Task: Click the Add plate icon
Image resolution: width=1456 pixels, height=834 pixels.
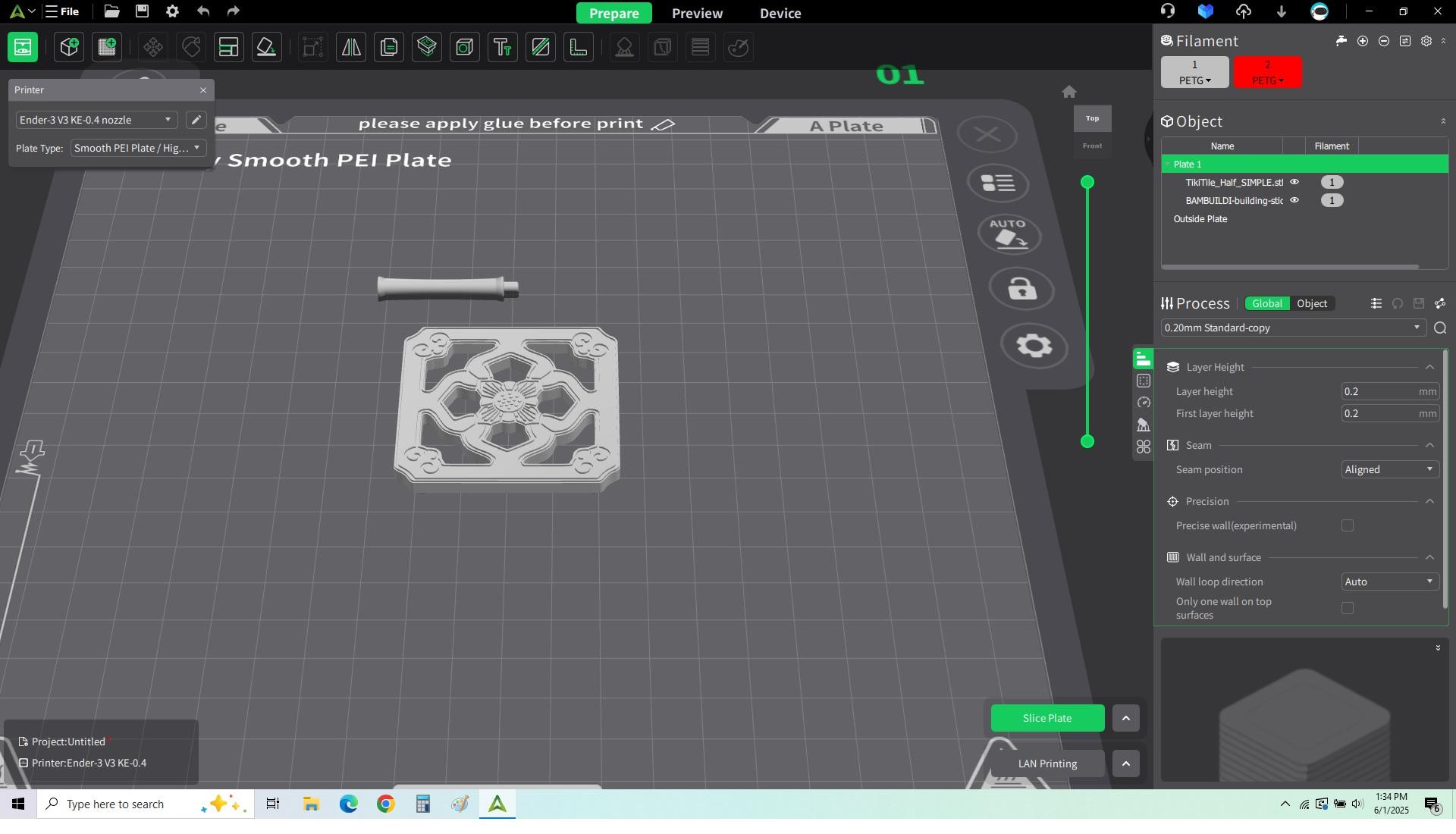Action: 107,47
